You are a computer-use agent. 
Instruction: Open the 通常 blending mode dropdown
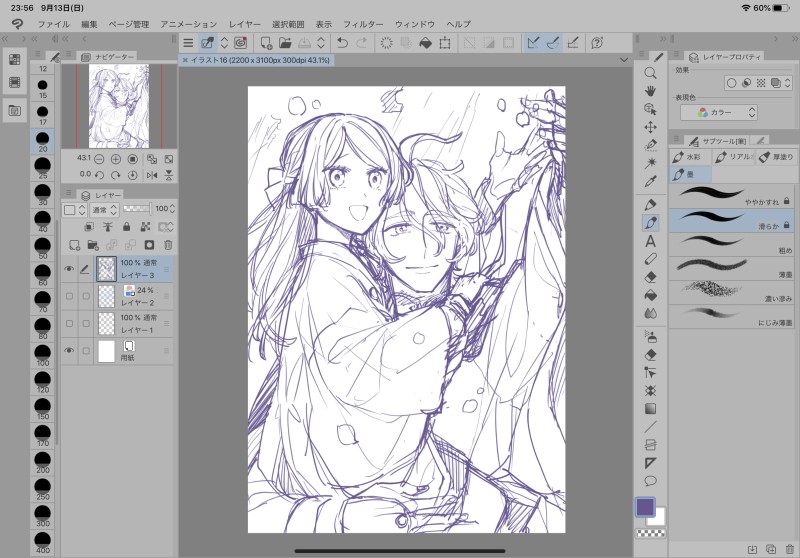(x=104, y=209)
